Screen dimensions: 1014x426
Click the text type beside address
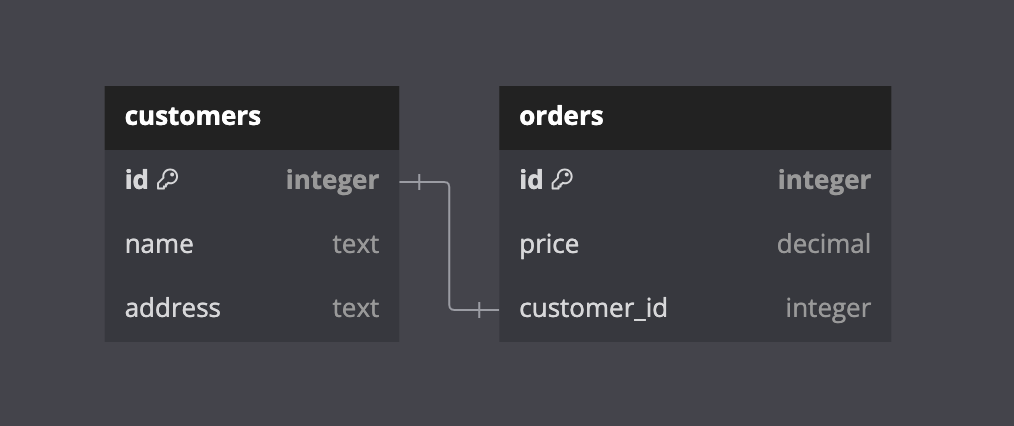coord(355,308)
